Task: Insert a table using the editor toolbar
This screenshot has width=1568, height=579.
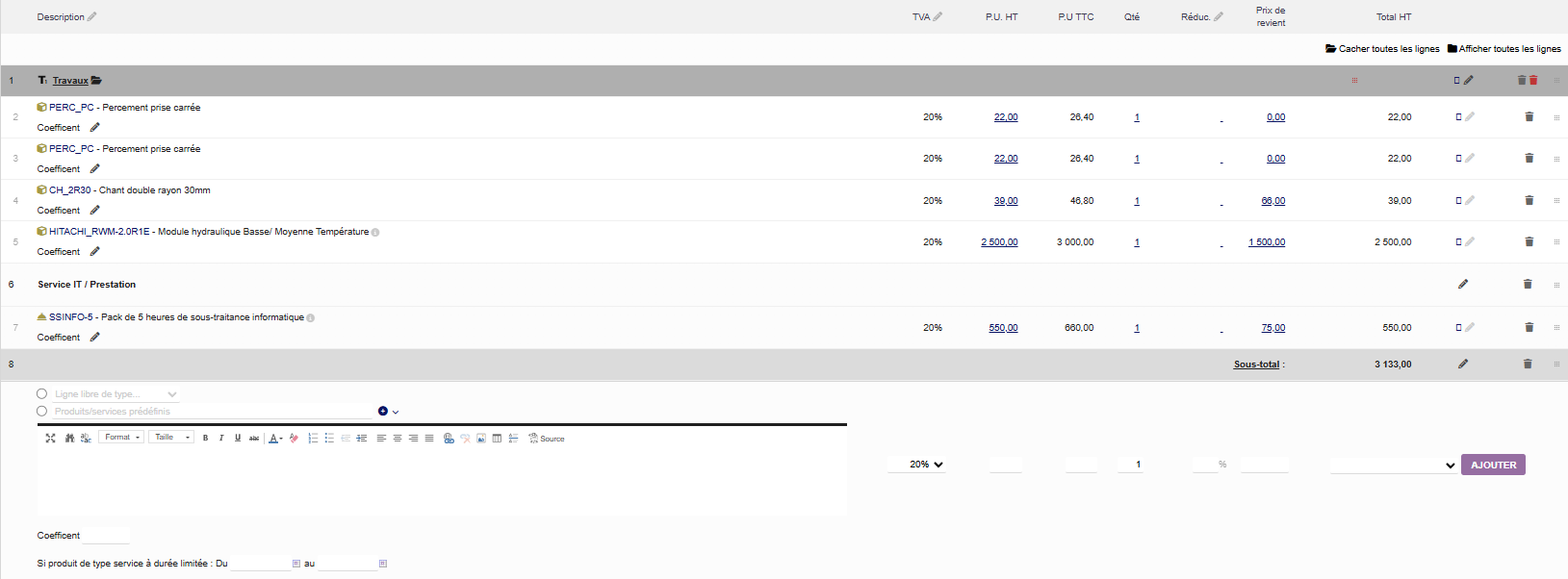Action: [497, 439]
